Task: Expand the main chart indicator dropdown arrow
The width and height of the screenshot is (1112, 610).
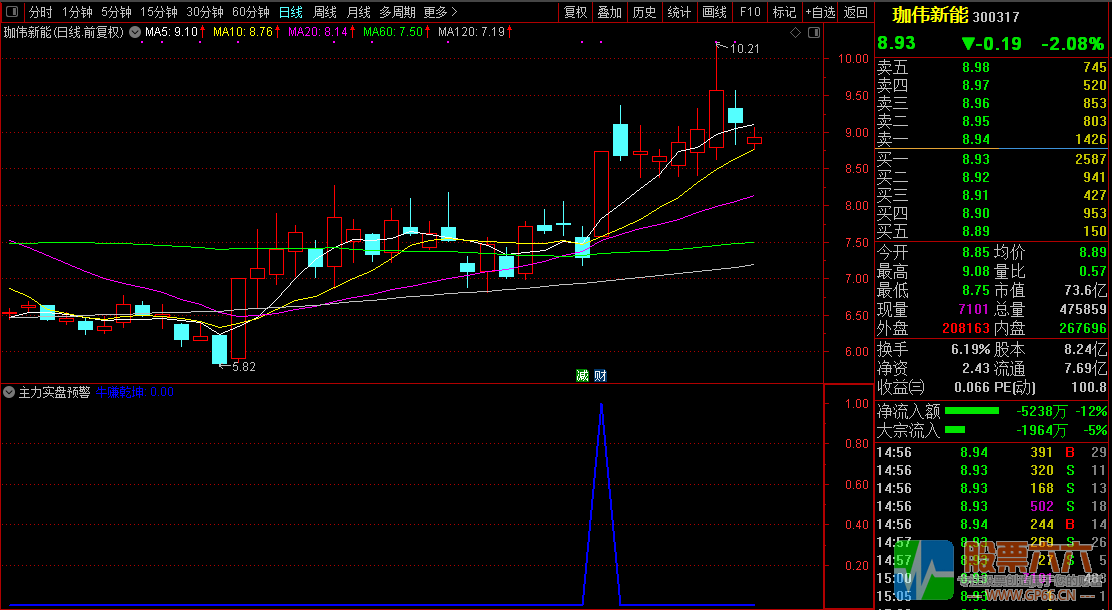Action: (x=134, y=32)
